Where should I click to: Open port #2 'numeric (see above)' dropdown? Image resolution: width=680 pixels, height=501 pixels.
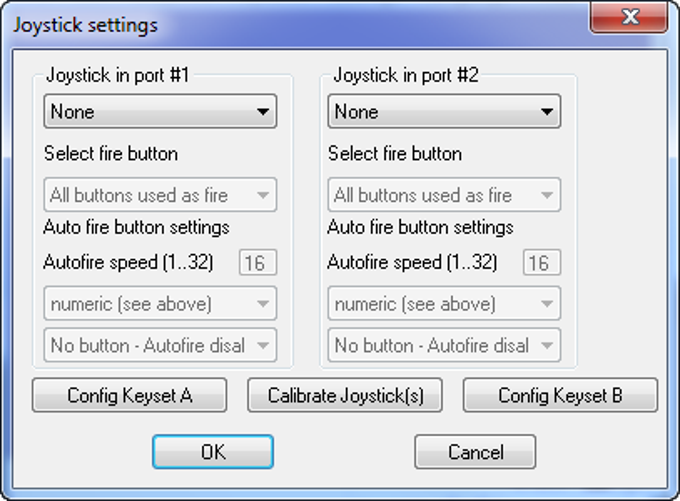click(444, 304)
